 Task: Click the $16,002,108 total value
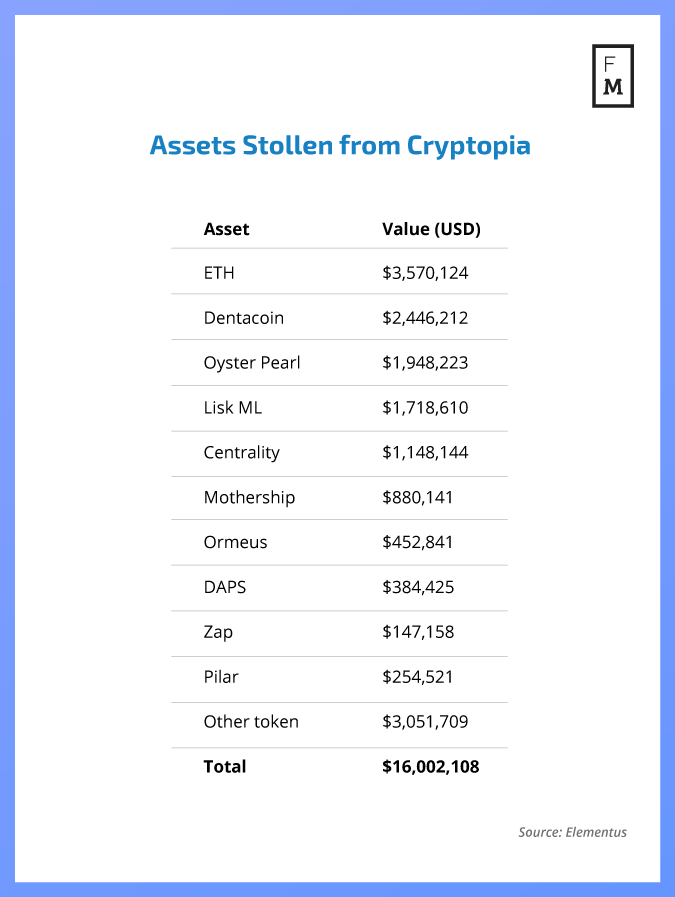click(x=431, y=767)
